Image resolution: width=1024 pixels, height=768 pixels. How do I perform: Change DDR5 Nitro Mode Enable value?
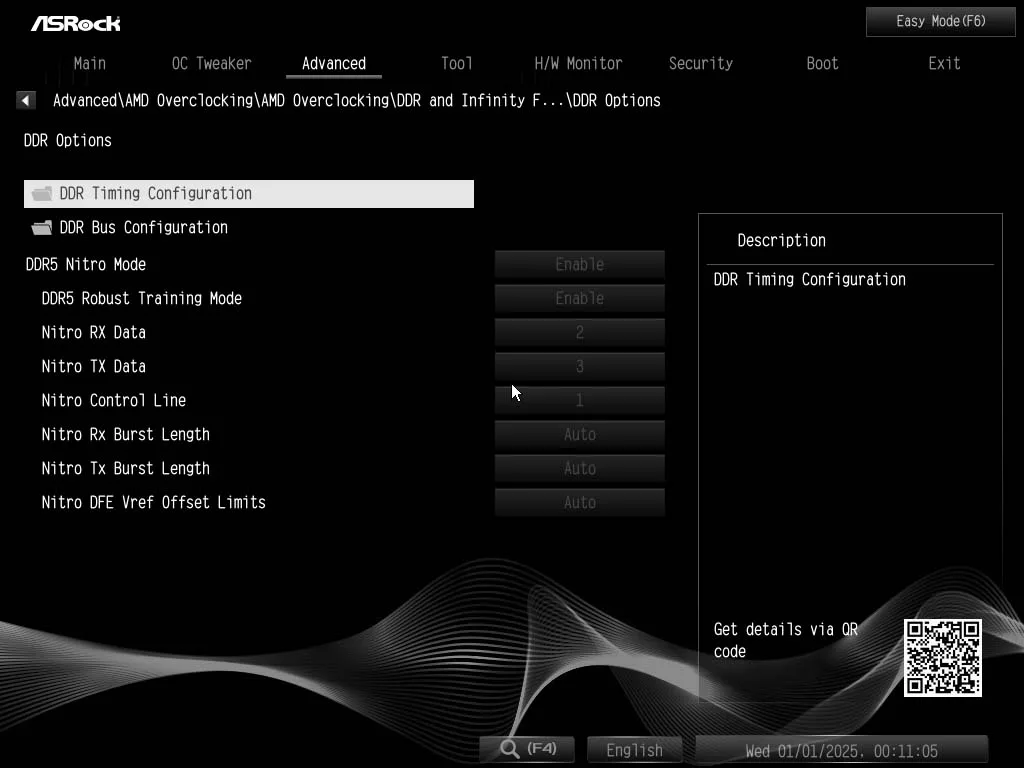click(579, 264)
